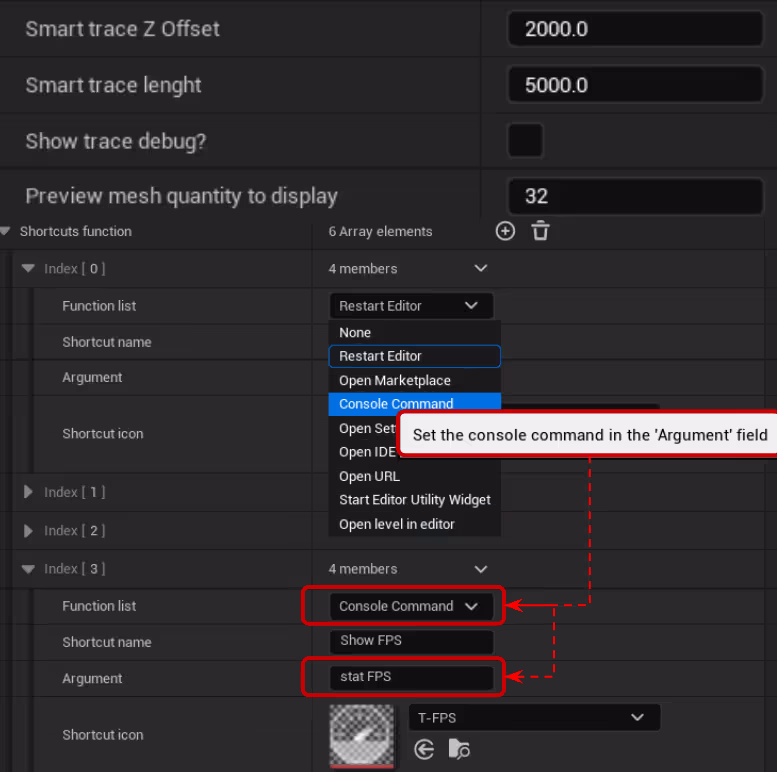The width and height of the screenshot is (777, 772).
Task: Choose Open level in editor option
Action: (x=414, y=524)
